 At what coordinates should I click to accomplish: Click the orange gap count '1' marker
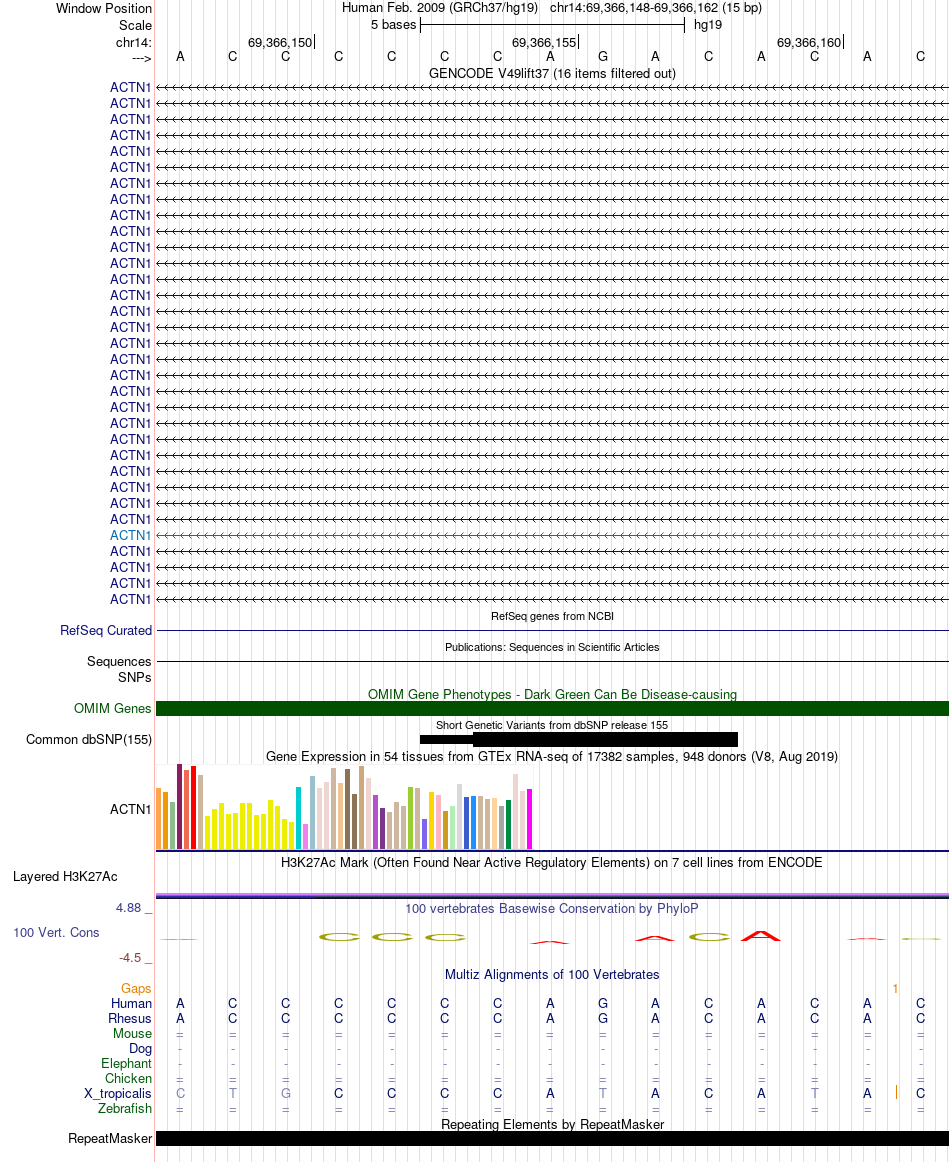pyautogui.click(x=895, y=989)
